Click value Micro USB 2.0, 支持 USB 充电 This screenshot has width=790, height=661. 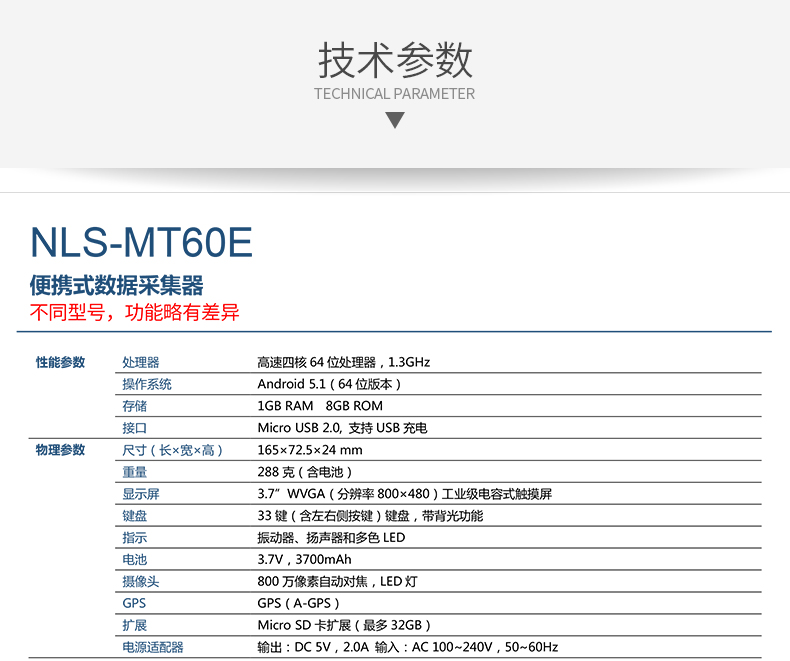tap(342, 428)
